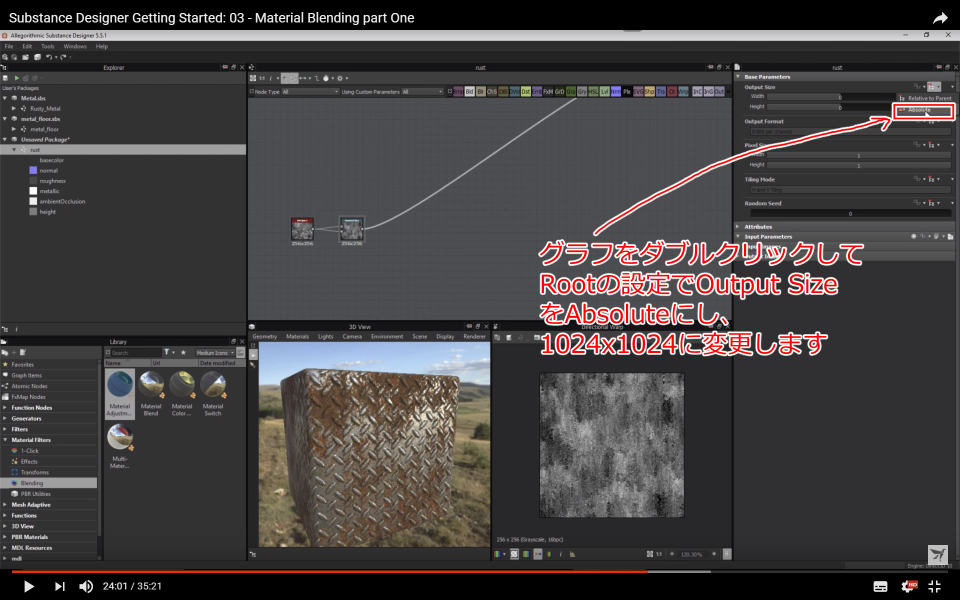Select the height output
The image size is (960, 600).
[x=47, y=212]
